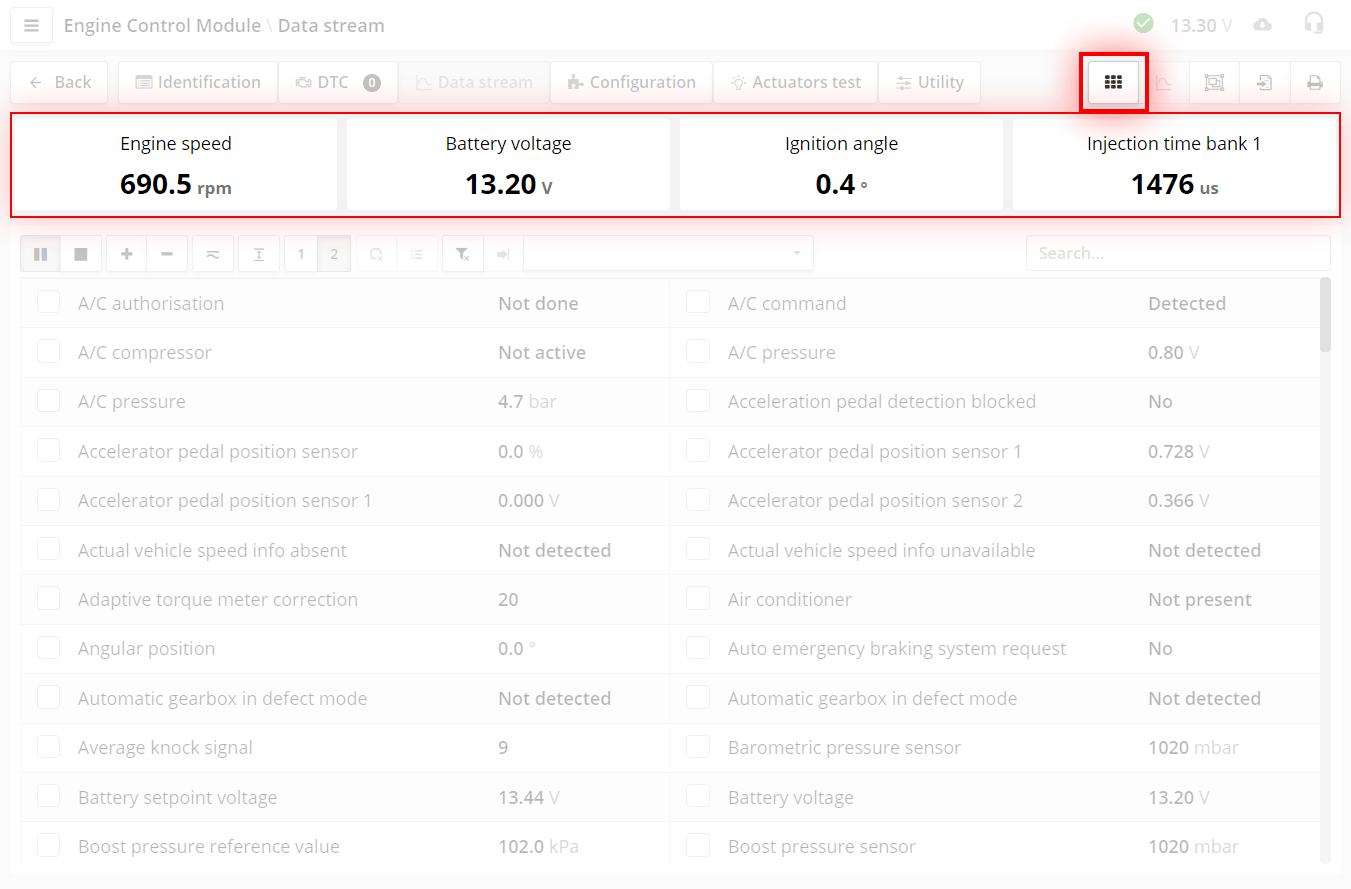Screen dimensions: 1351x889
Task: Stop the data stream recording
Action: click(x=81, y=254)
